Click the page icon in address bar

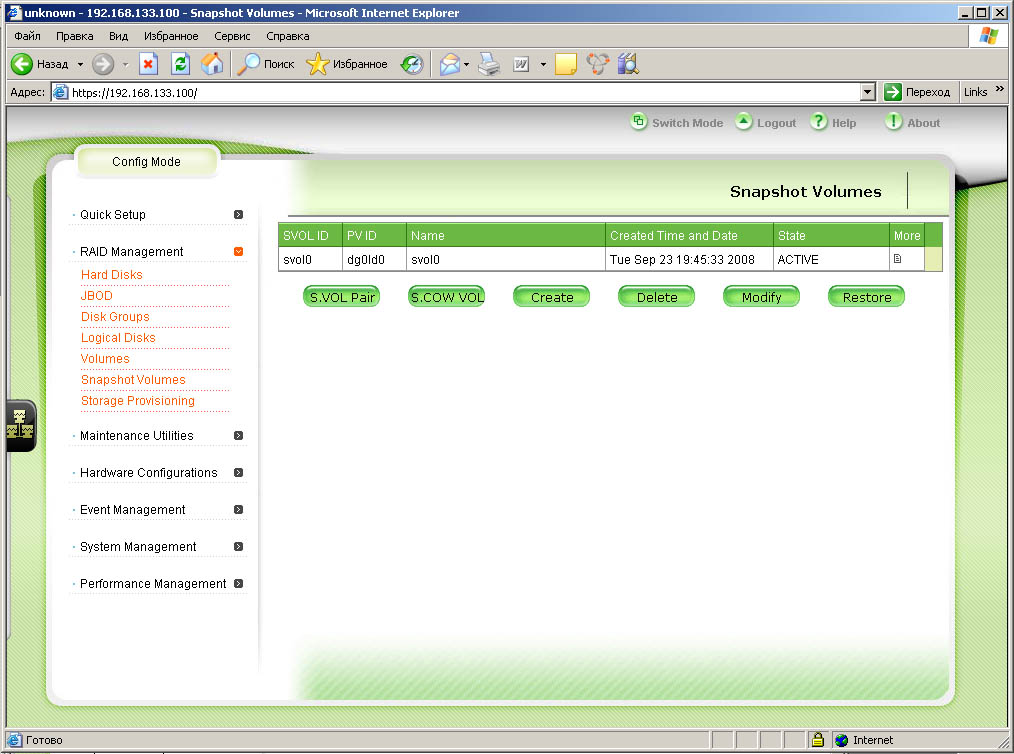[x=61, y=92]
